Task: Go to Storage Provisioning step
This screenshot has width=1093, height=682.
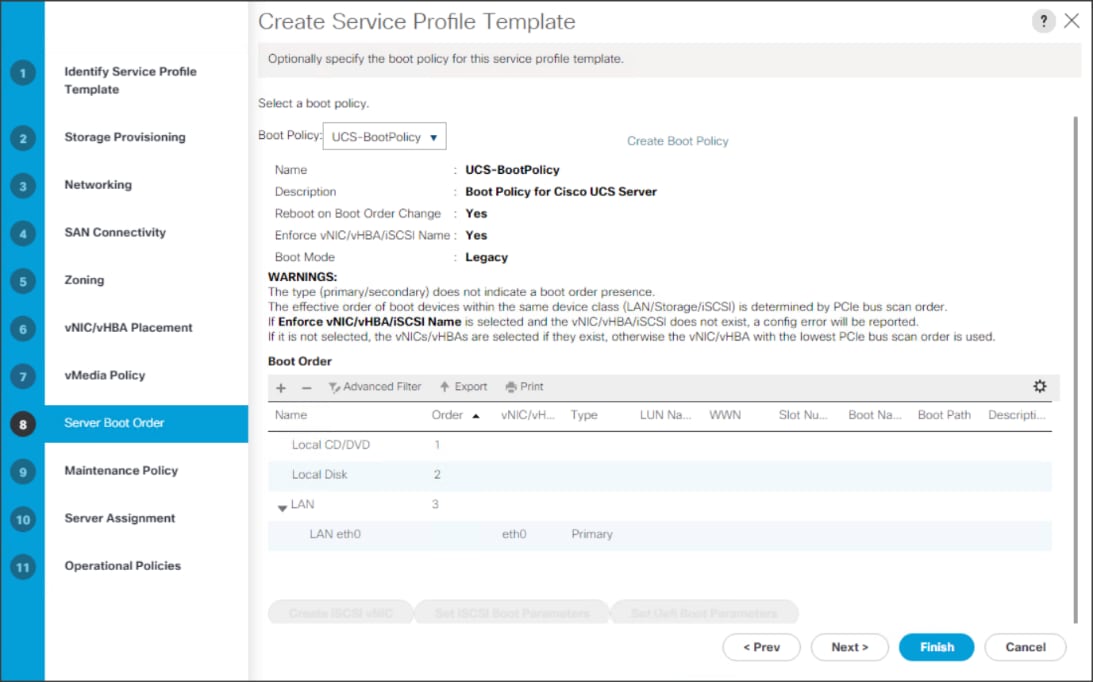Action: (x=125, y=137)
